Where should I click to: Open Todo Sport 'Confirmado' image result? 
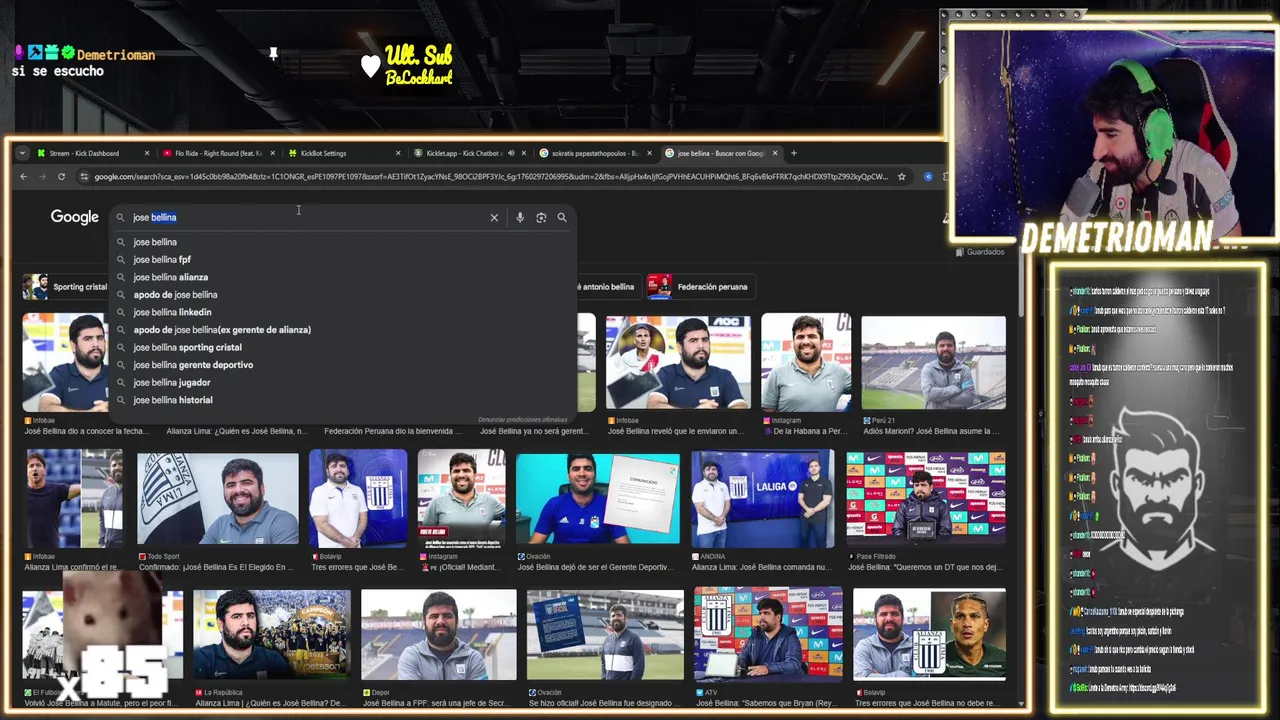pos(217,498)
